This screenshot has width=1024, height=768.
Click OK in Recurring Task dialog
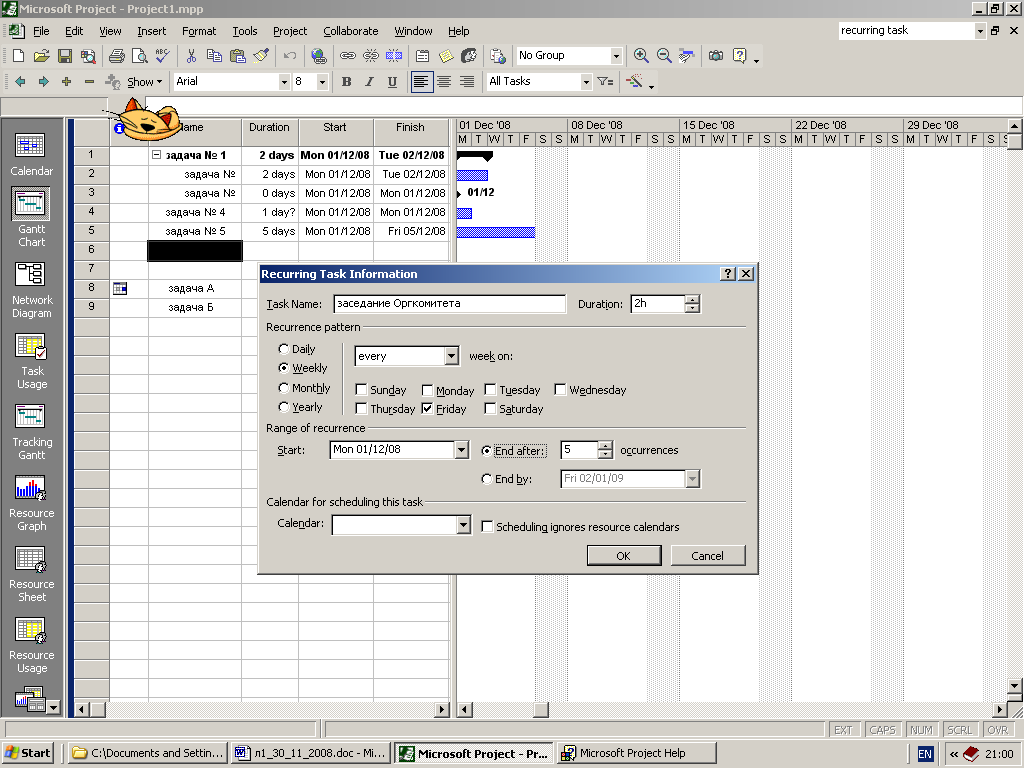click(x=623, y=556)
